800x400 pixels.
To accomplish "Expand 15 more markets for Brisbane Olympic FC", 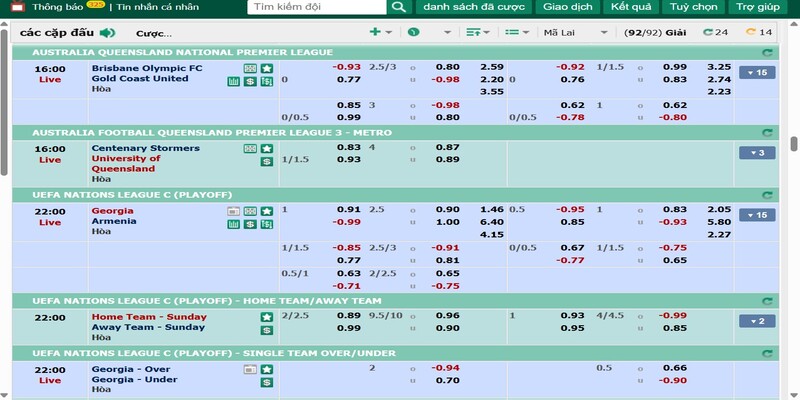I will [x=757, y=73].
